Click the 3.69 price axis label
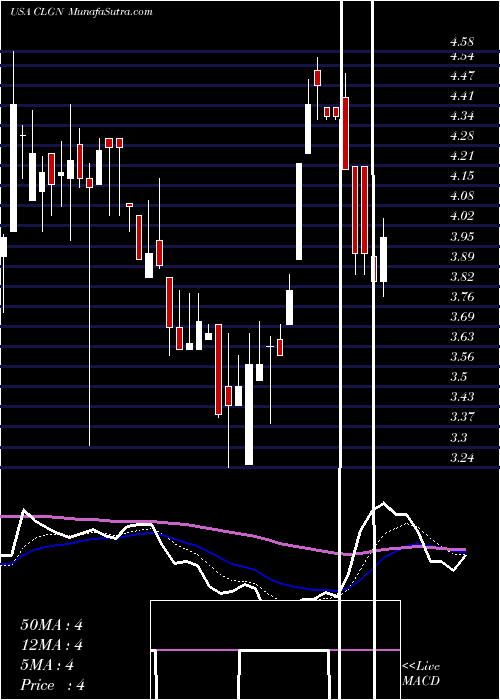 coord(462,317)
